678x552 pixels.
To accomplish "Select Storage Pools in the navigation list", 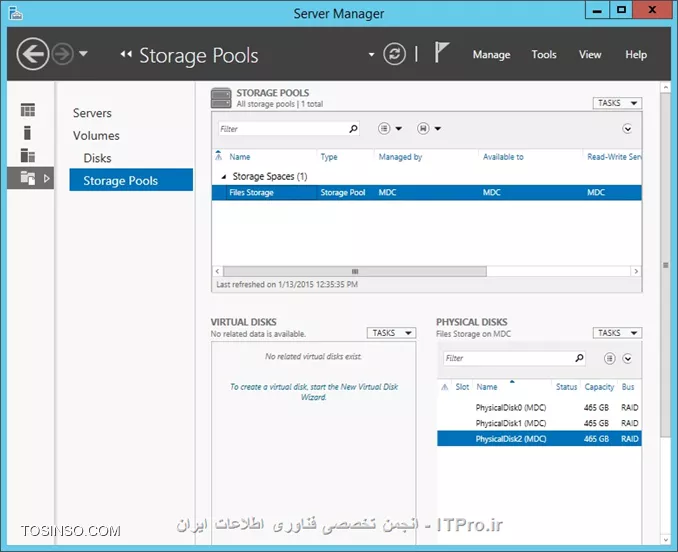I will 131,180.
